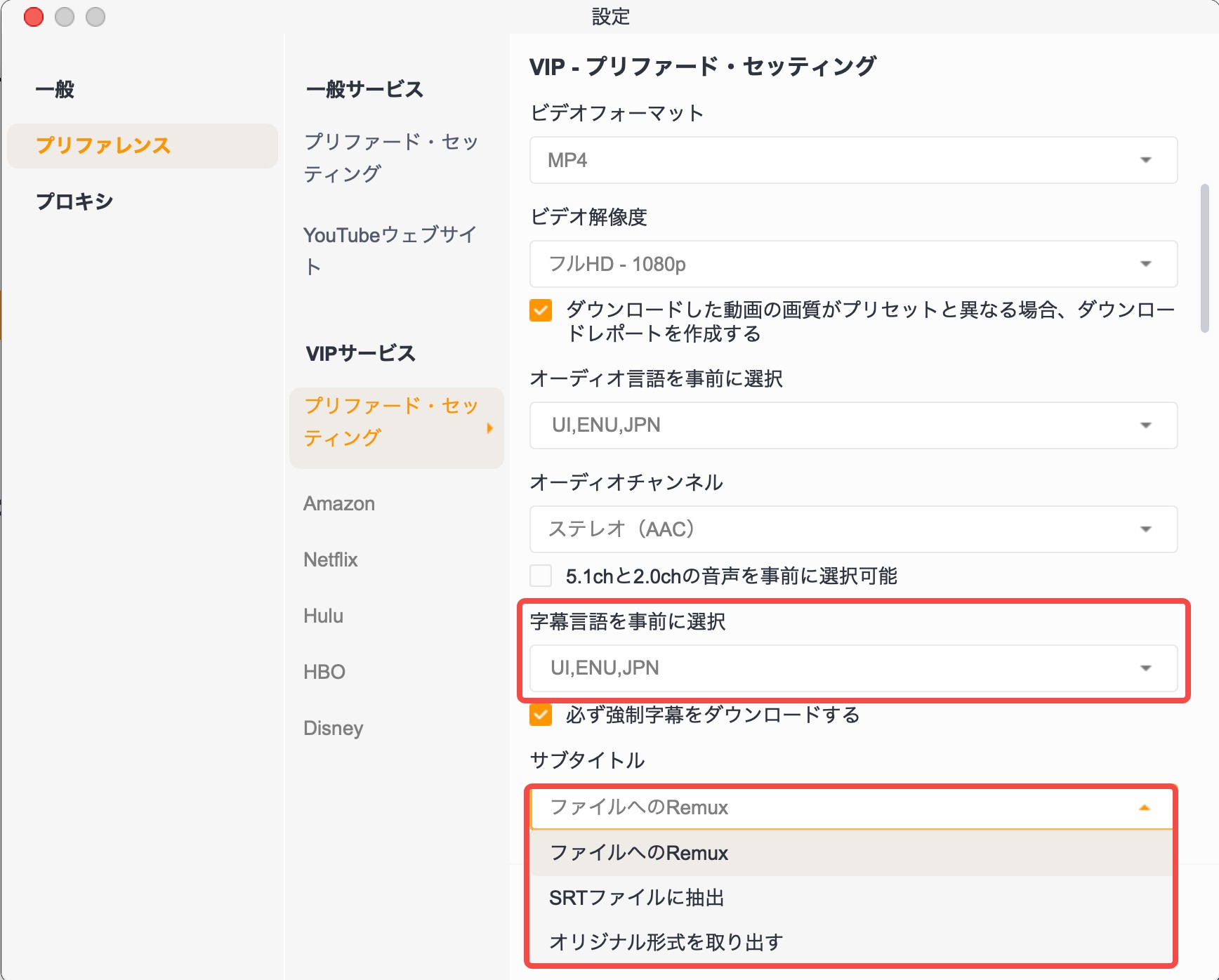The height and width of the screenshot is (980, 1219).
Task: Open the 一般 settings section
Action: [x=55, y=89]
